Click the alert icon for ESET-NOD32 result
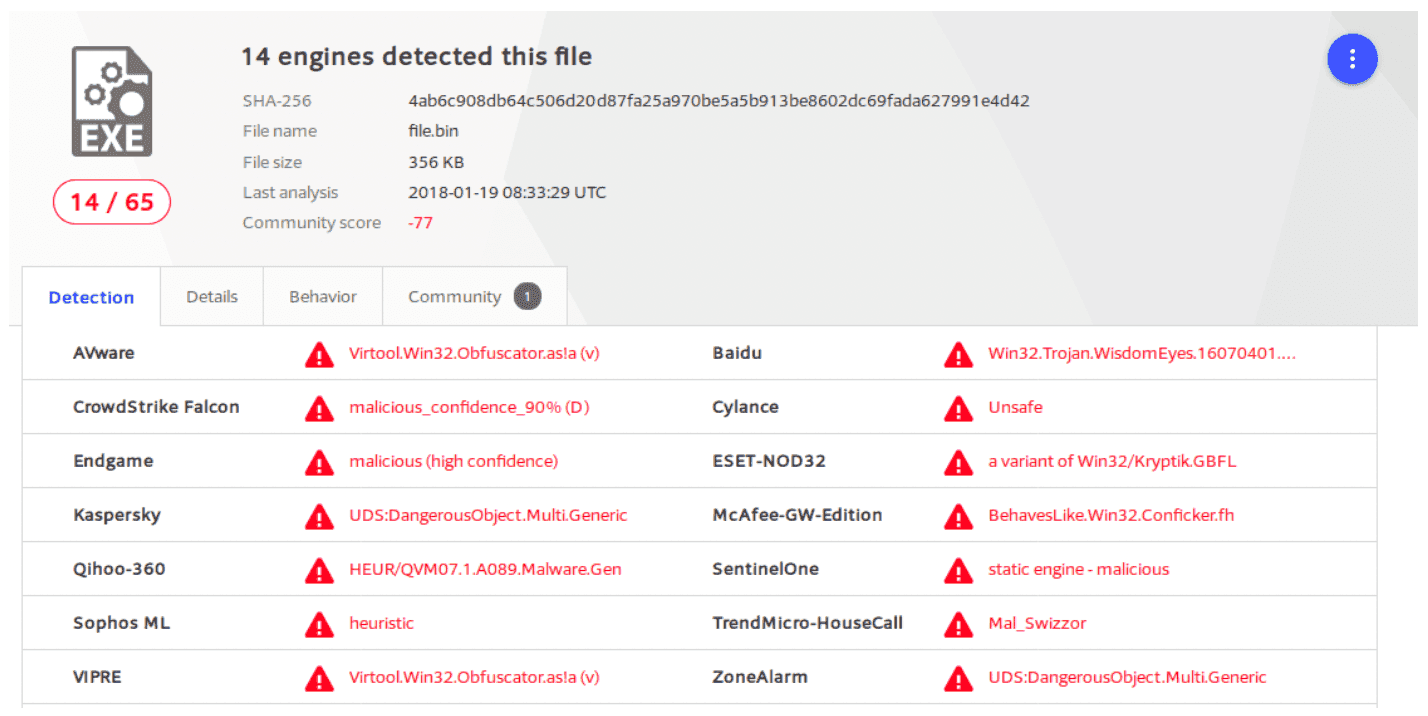The image size is (1428, 716). coord(958,462)
